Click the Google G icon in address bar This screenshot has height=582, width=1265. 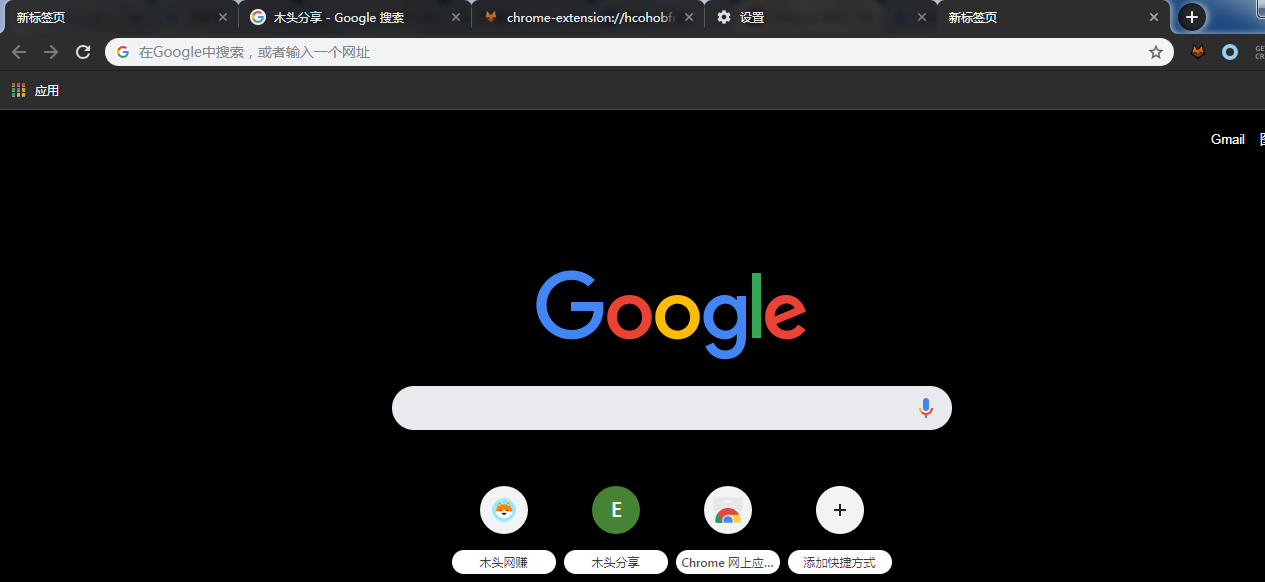coord(123,52)
